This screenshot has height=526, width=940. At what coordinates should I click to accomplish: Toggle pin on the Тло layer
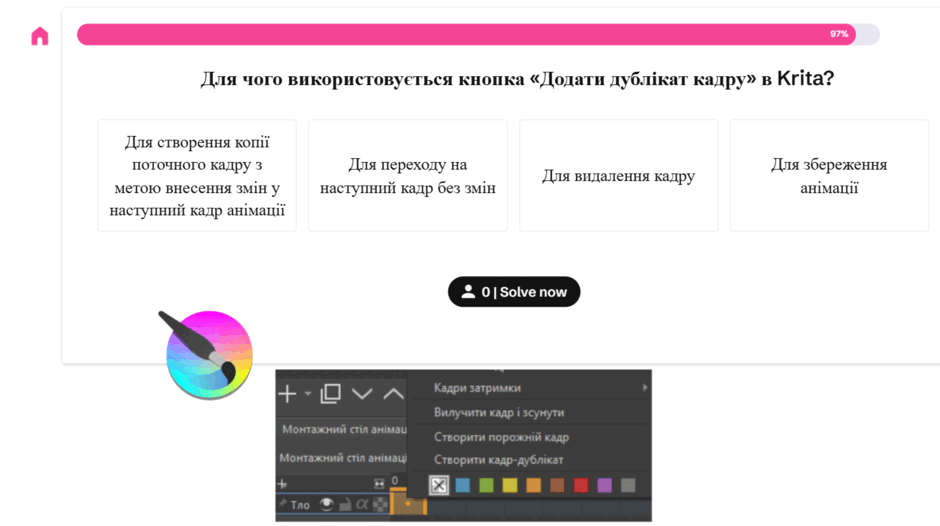point(282,504)
